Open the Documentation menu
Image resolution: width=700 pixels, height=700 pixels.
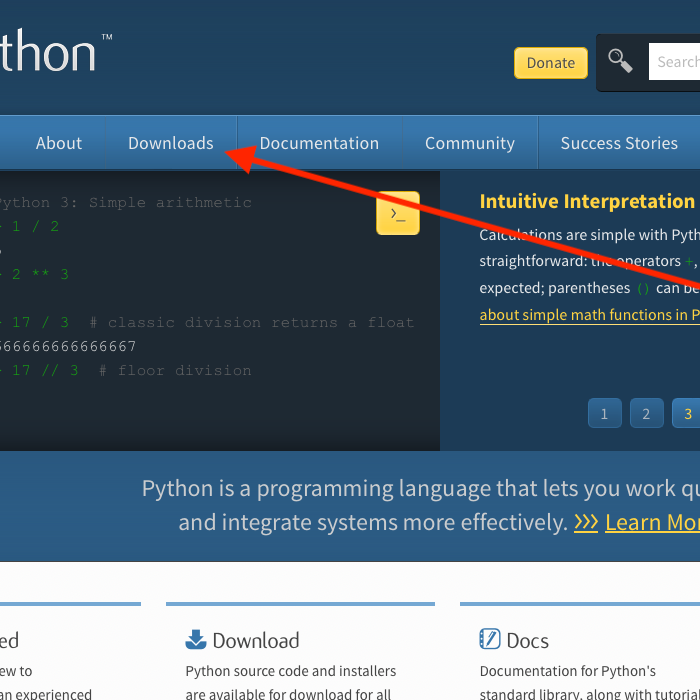[x=319, y=143]
